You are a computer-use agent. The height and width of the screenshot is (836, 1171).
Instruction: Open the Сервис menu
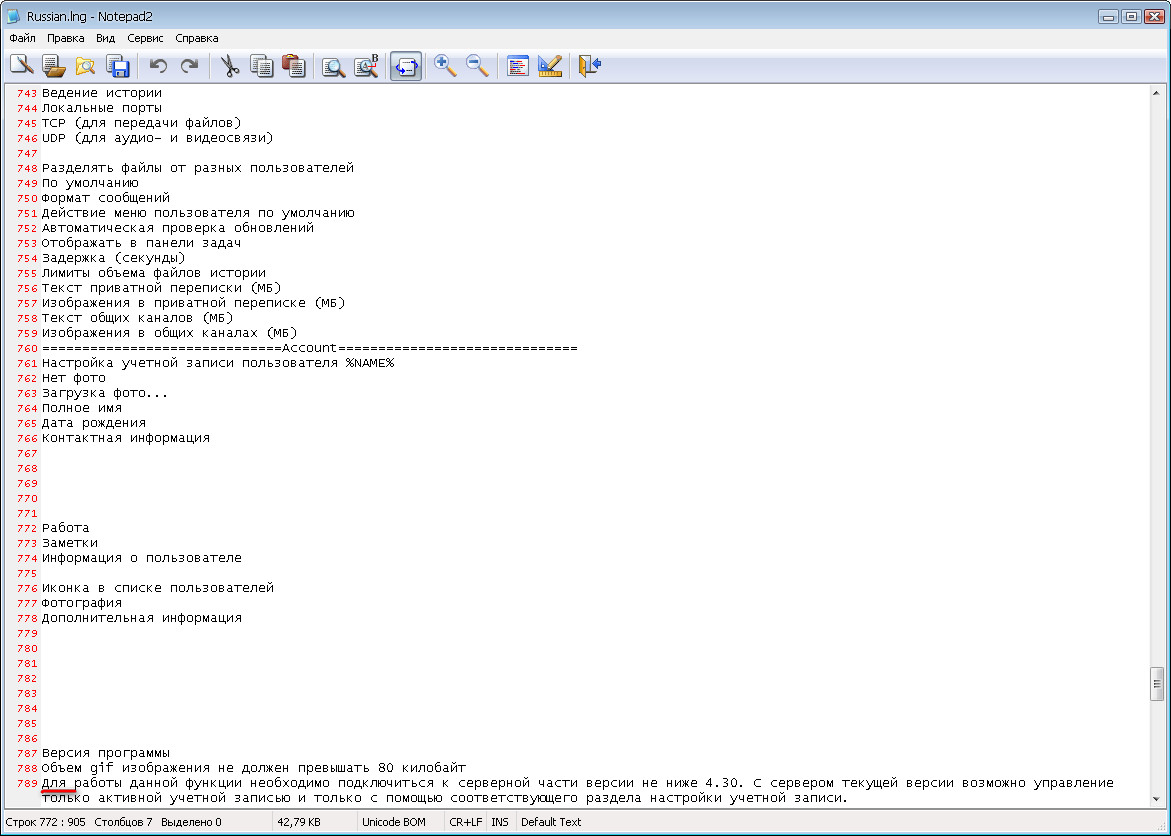(x=146, y=38)
